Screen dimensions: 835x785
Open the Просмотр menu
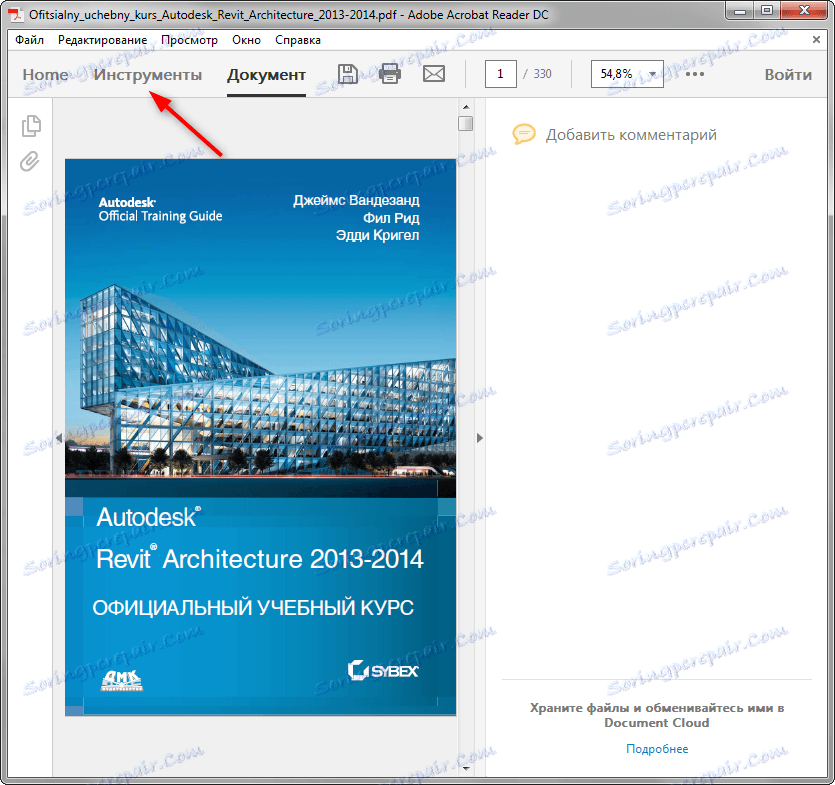tap(189, 40)
